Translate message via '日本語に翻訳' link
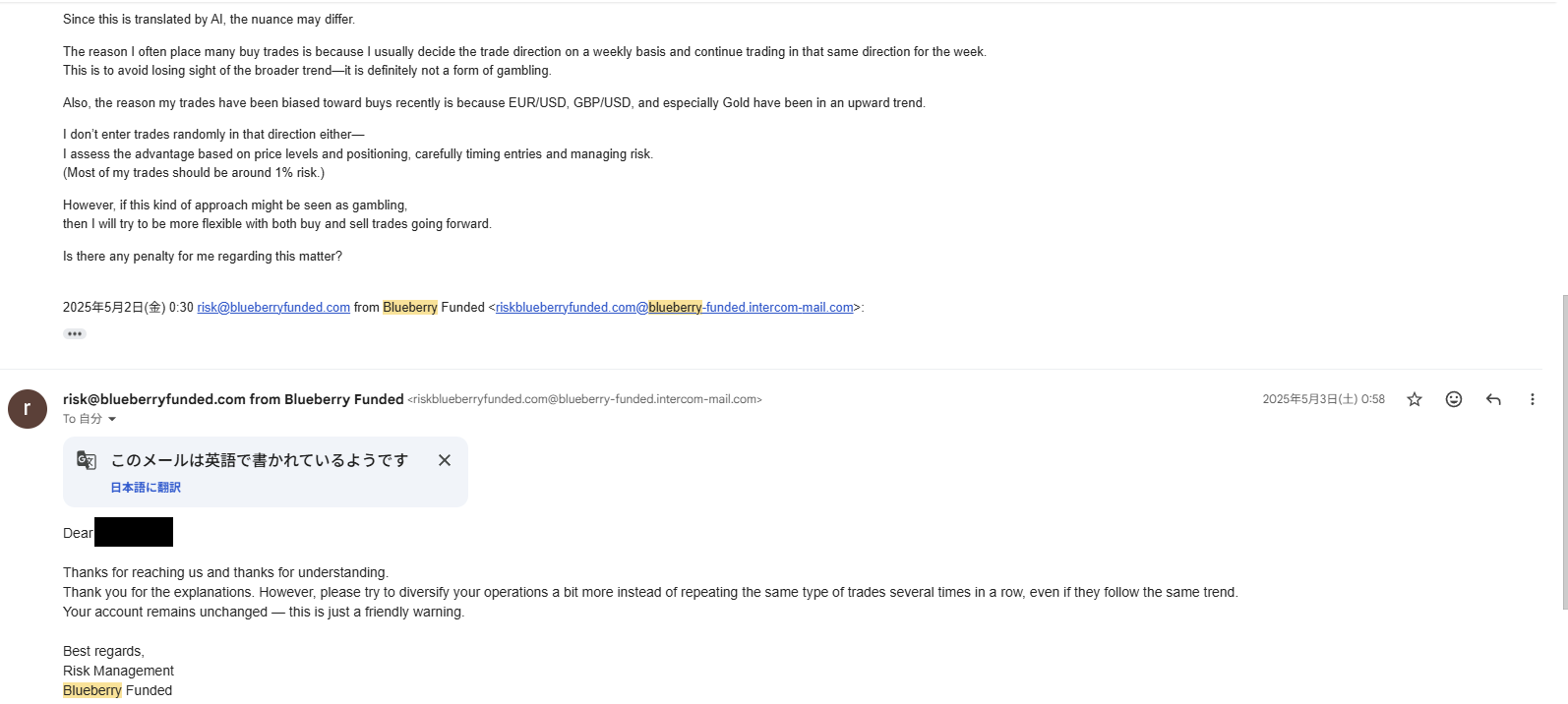 [146, 488]
